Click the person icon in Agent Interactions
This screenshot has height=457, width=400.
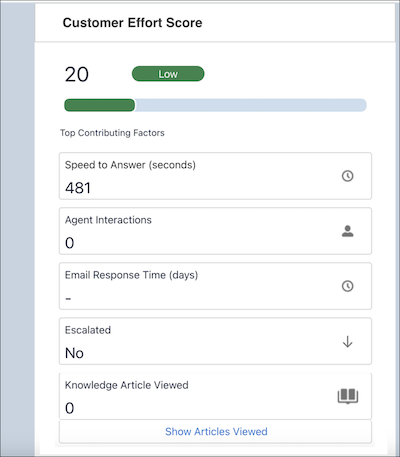[347, 231]
